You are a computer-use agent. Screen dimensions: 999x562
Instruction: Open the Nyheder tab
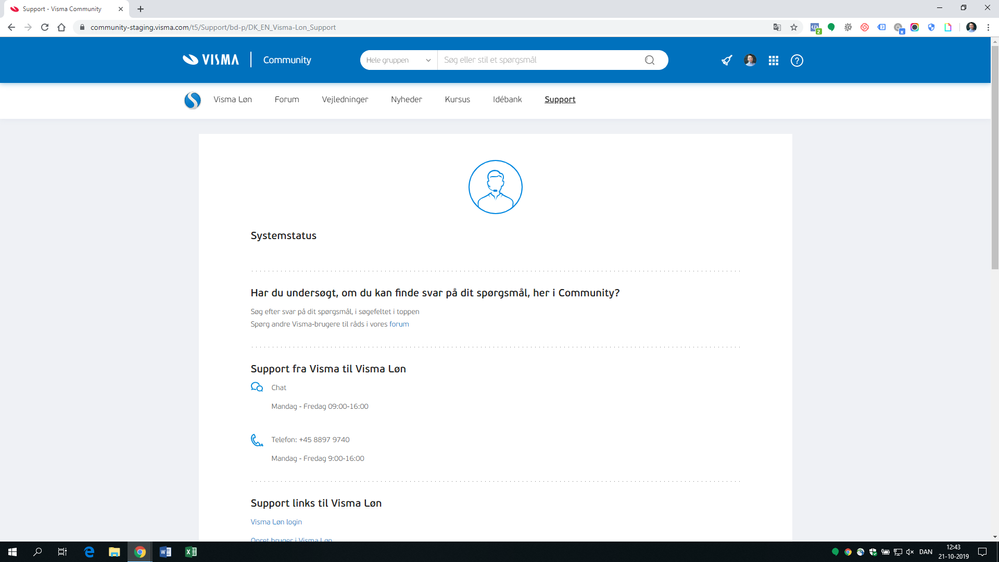click(x=406, y=99)
